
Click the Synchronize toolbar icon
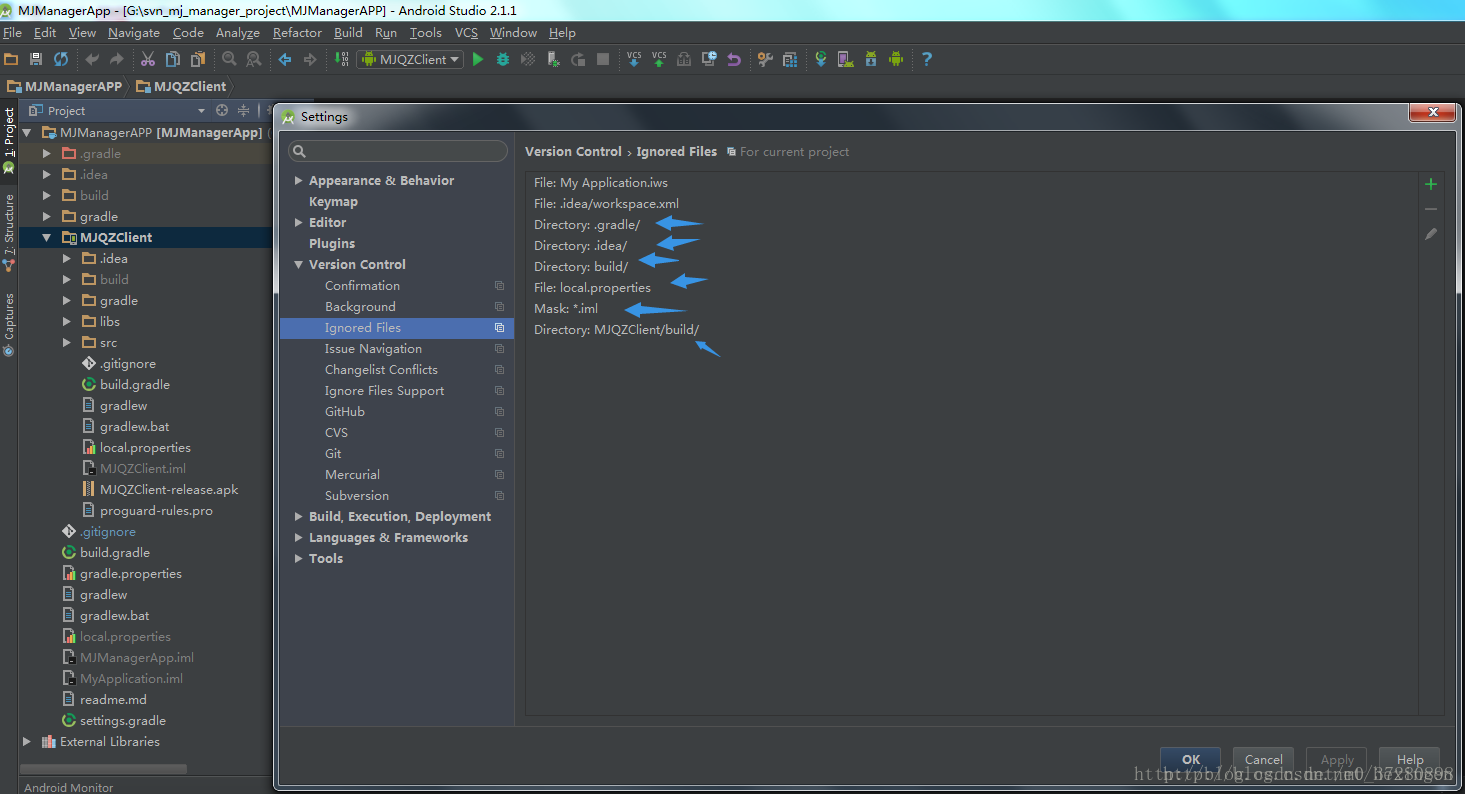point(61,59)
